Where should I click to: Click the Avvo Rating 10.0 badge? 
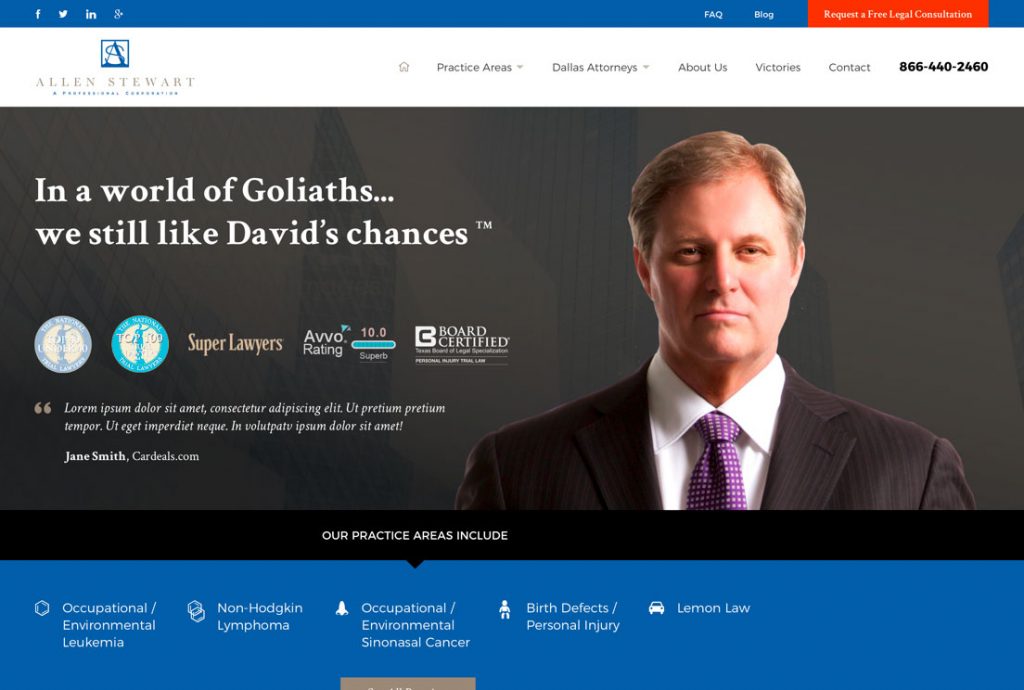coord(349,343)
